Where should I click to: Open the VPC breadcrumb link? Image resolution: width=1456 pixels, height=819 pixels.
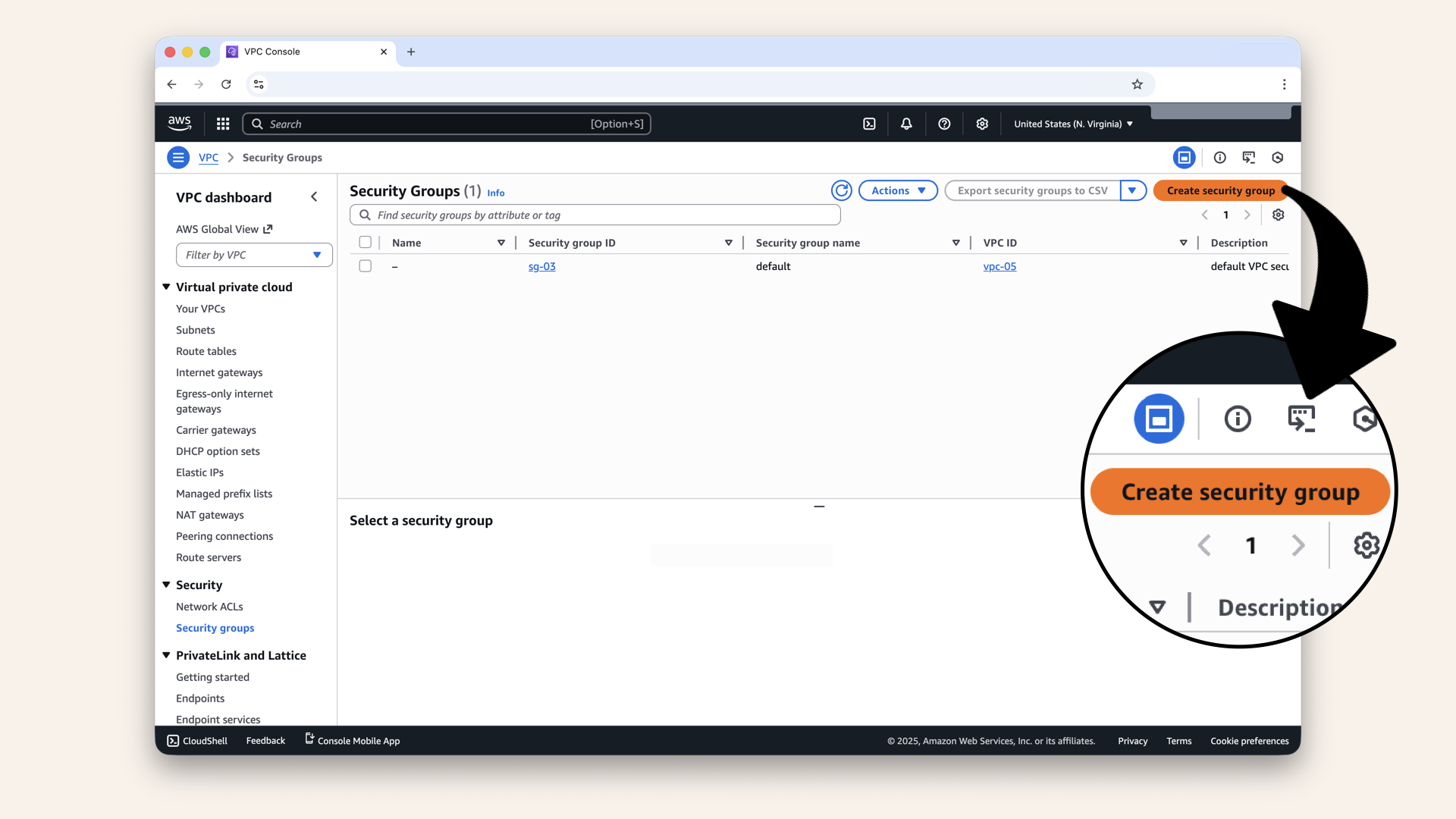[x=209, y=157]
